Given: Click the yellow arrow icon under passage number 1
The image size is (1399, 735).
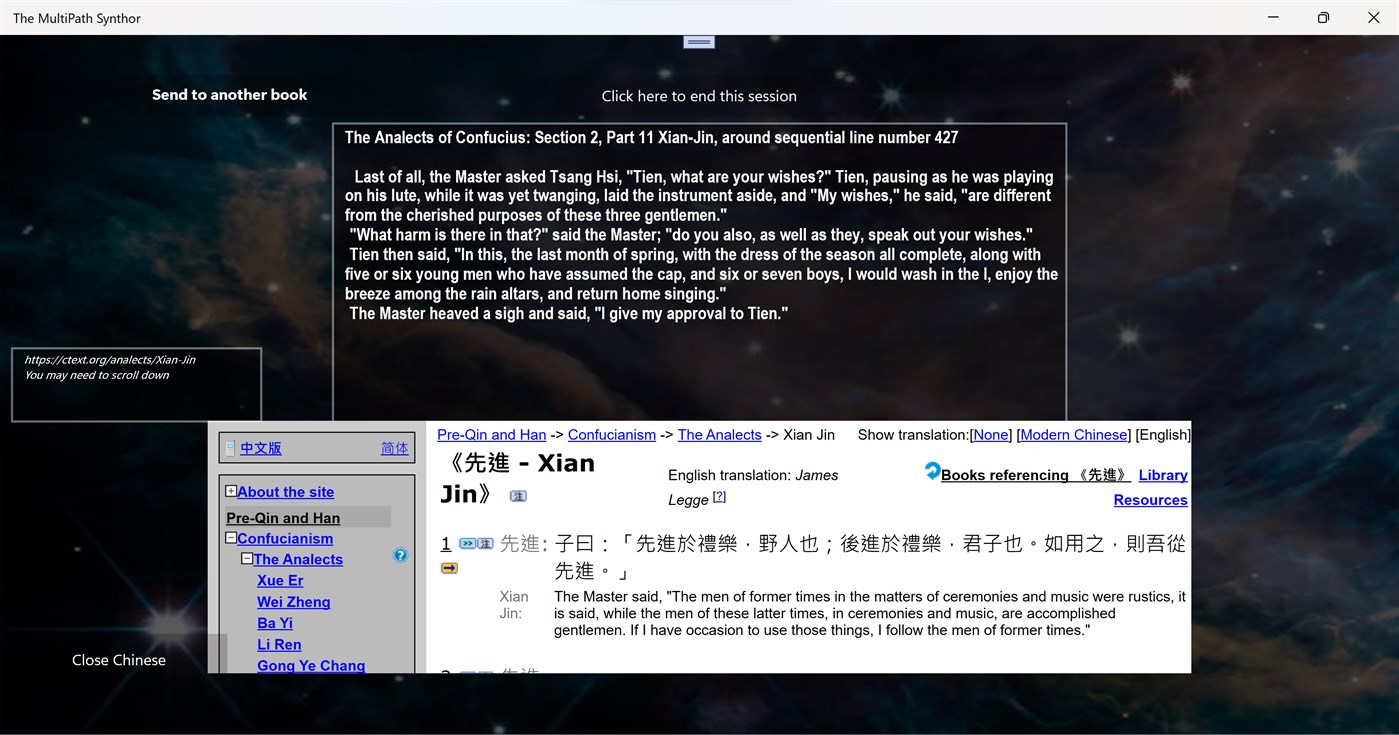Looking at the screenshot, I should coord(448,567).
